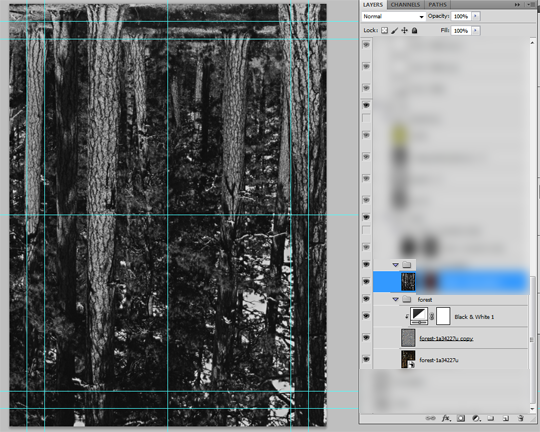Viewport: 540px width, 432px height.
Task: Link layers using chain icon
Action: (x=430, y=418)
